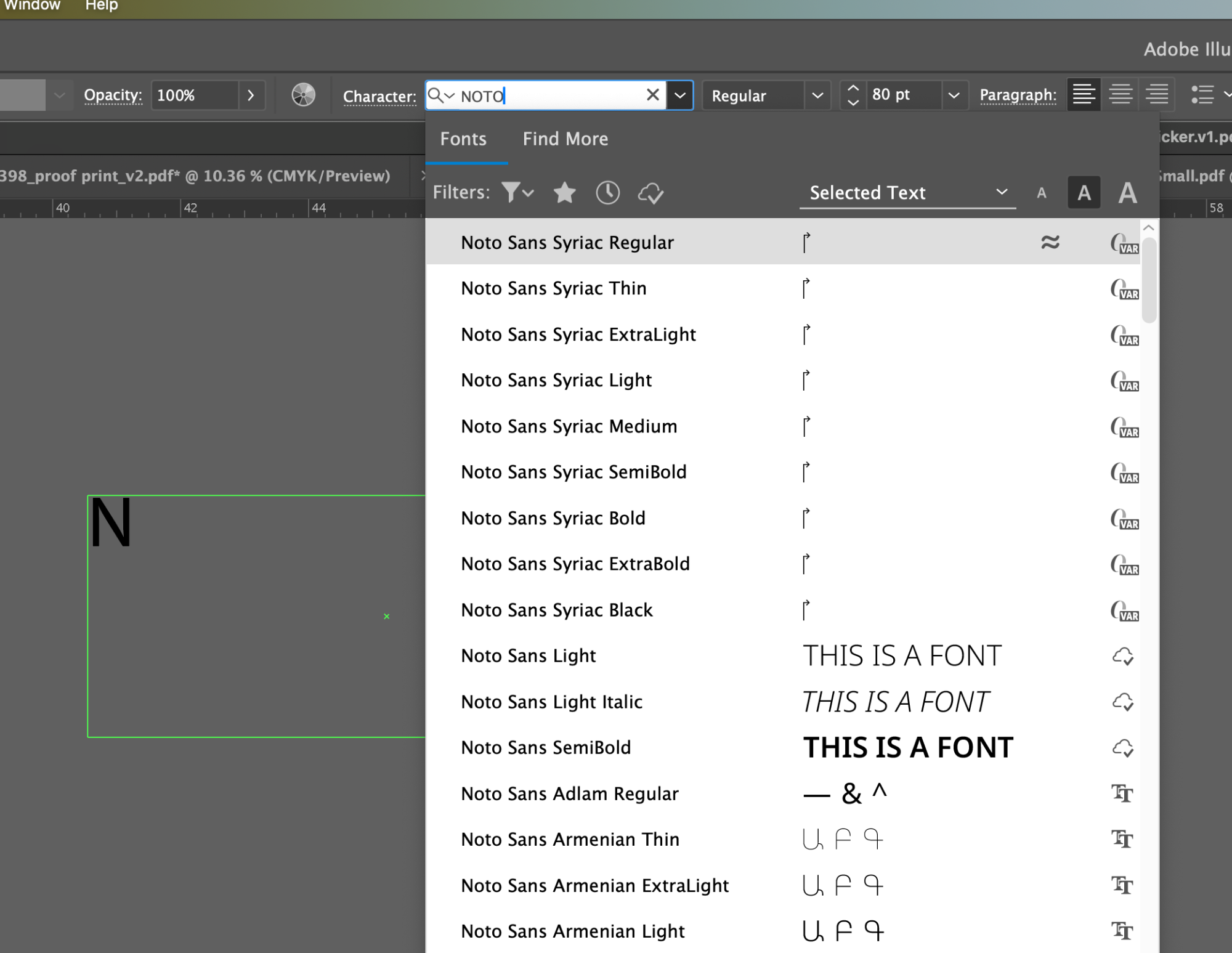Select Noto Sans Armenian Light font
Viewport: 1232px width, 953px height.
click(x=782, y=931)
